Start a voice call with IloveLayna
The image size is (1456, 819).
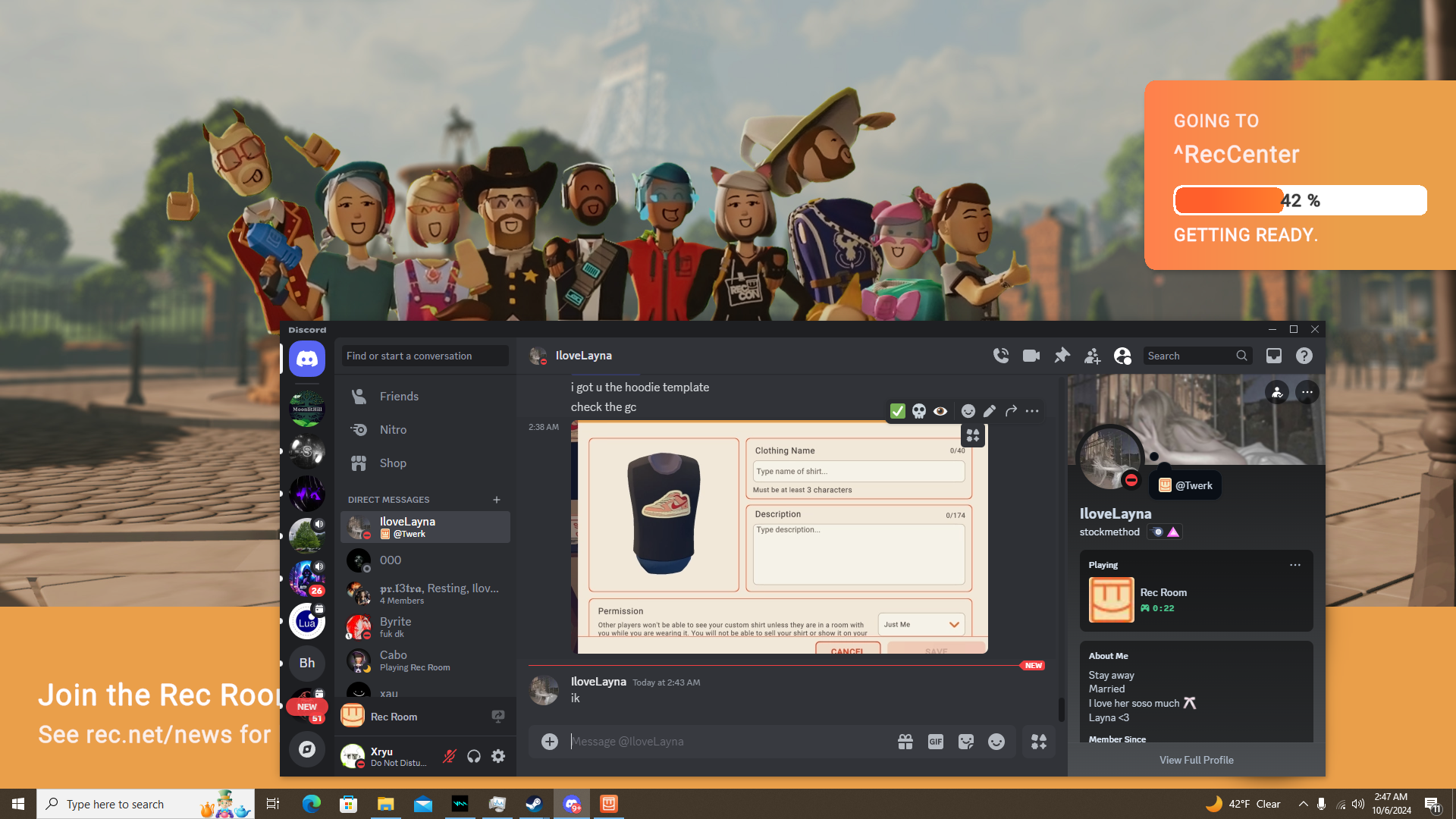[x=1001, y=356]
